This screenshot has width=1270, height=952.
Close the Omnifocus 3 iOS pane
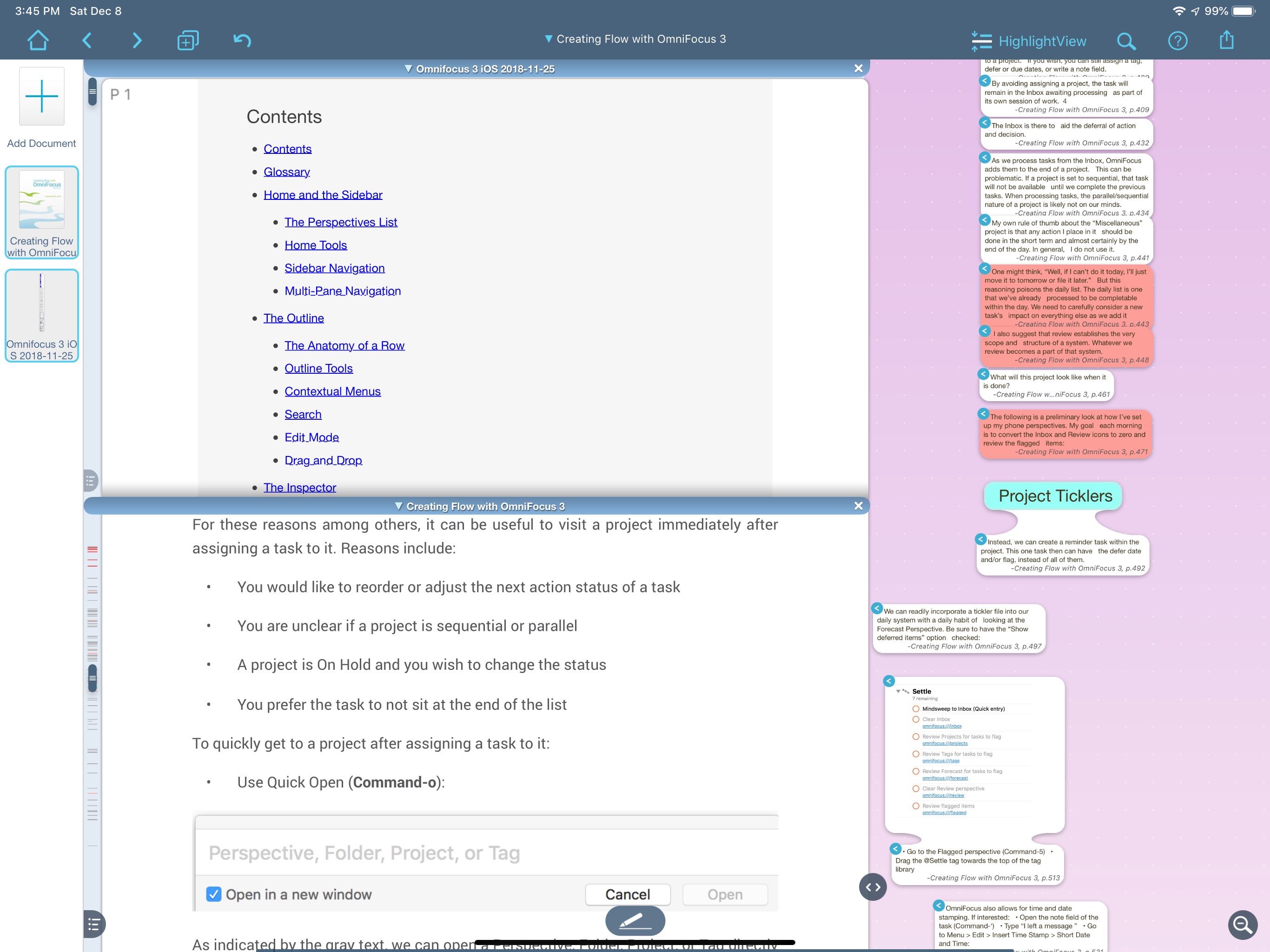click(858, 68)
